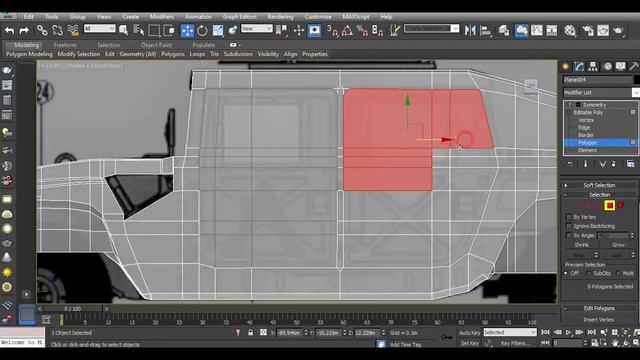Enable the Ignore Backfacing checkbox
This screenshot has height=360, width=640.
(x=569, y=226)
